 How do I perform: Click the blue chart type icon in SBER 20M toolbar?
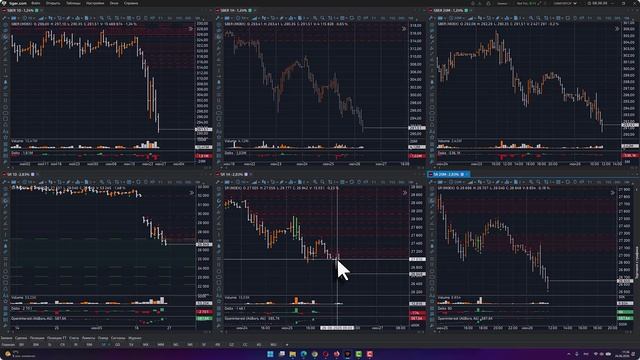pyautogui.click(x=440, y=18)
